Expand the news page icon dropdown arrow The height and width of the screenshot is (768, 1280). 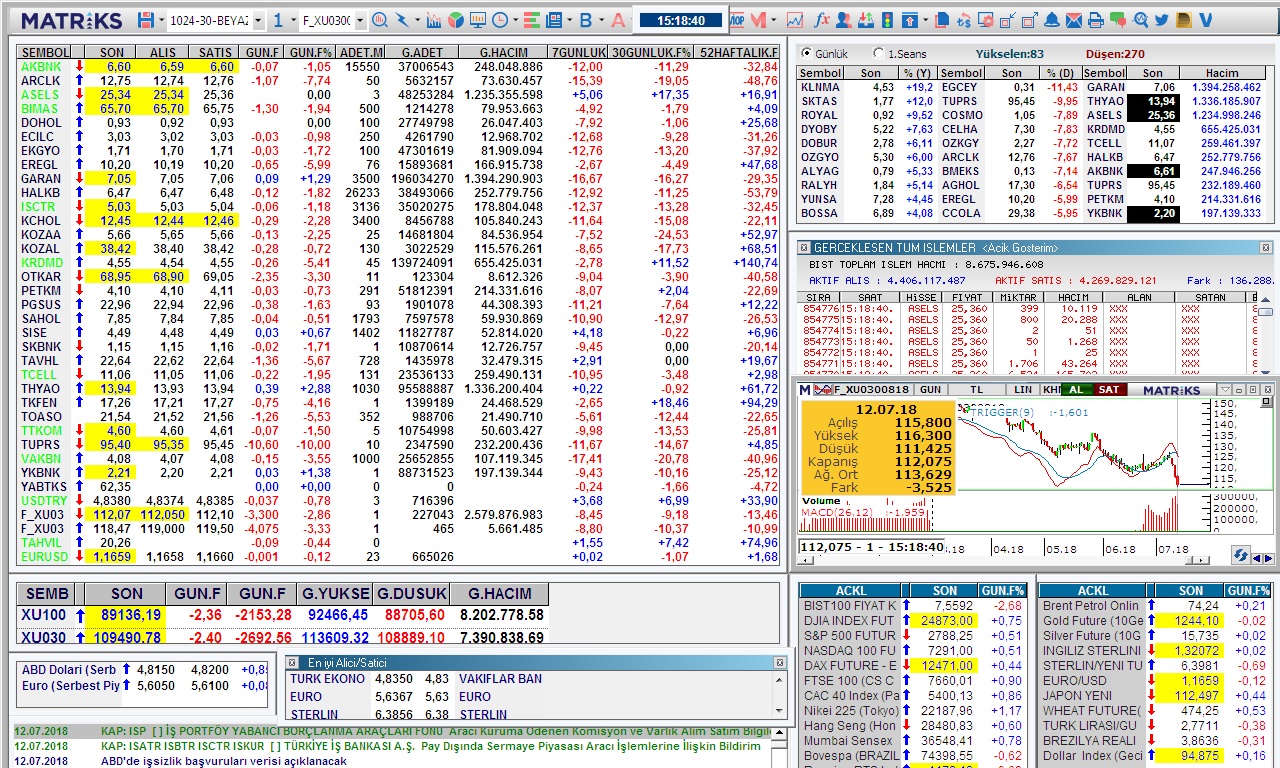point(570,20)
